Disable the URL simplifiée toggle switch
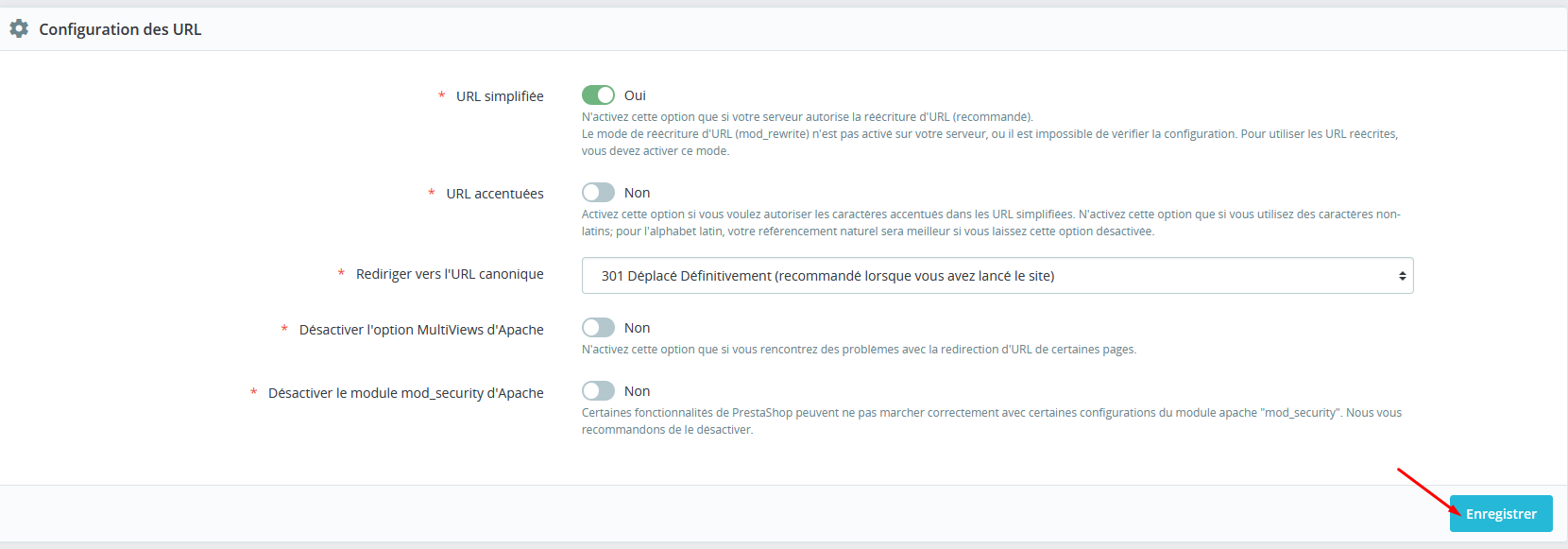This screenshot has width=1568, height=549. coord(598,95)
